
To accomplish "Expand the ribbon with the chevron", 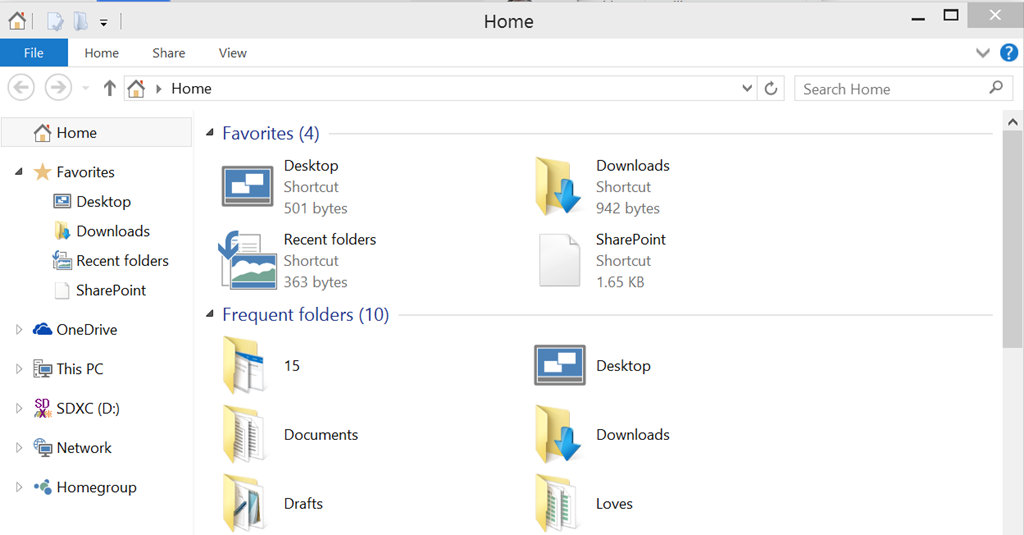I will (x=982, y=53).
